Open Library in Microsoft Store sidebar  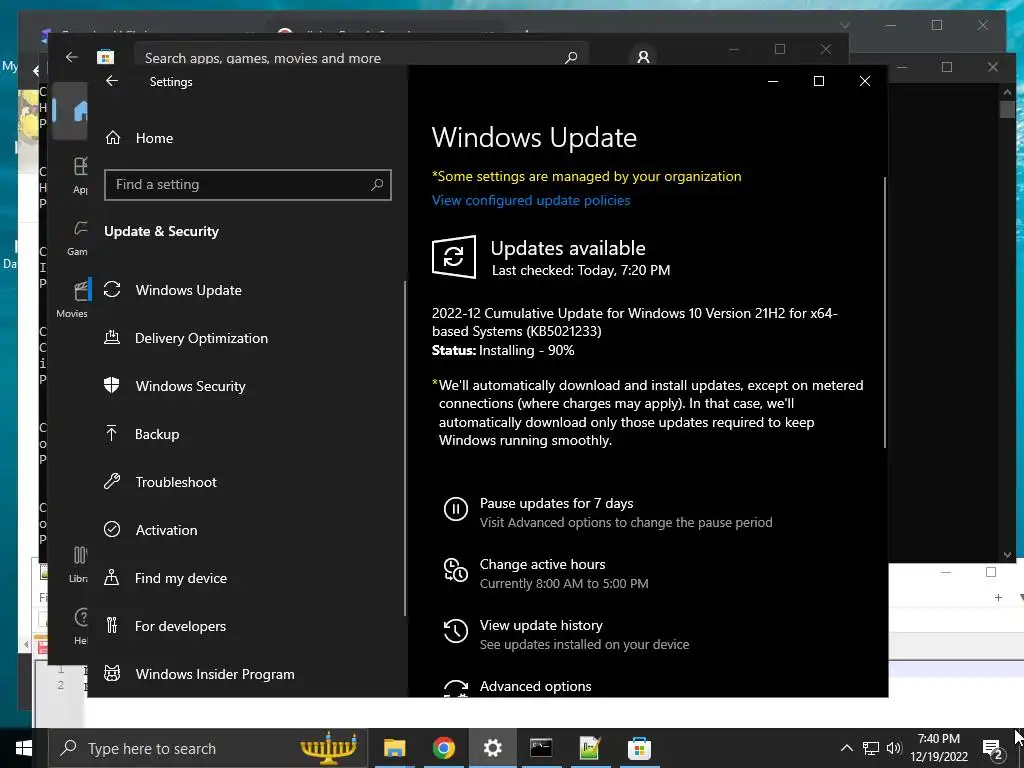point(72,565)
